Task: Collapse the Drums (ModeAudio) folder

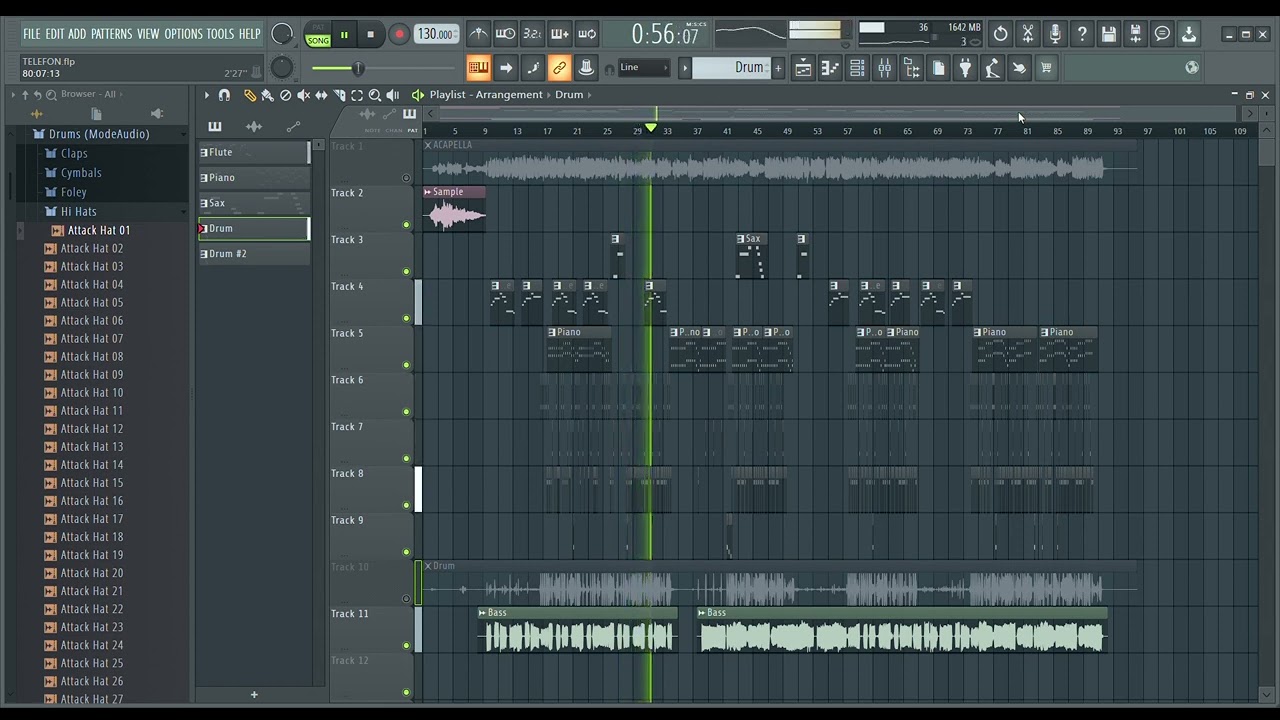Action: click(x=98, y=134)
